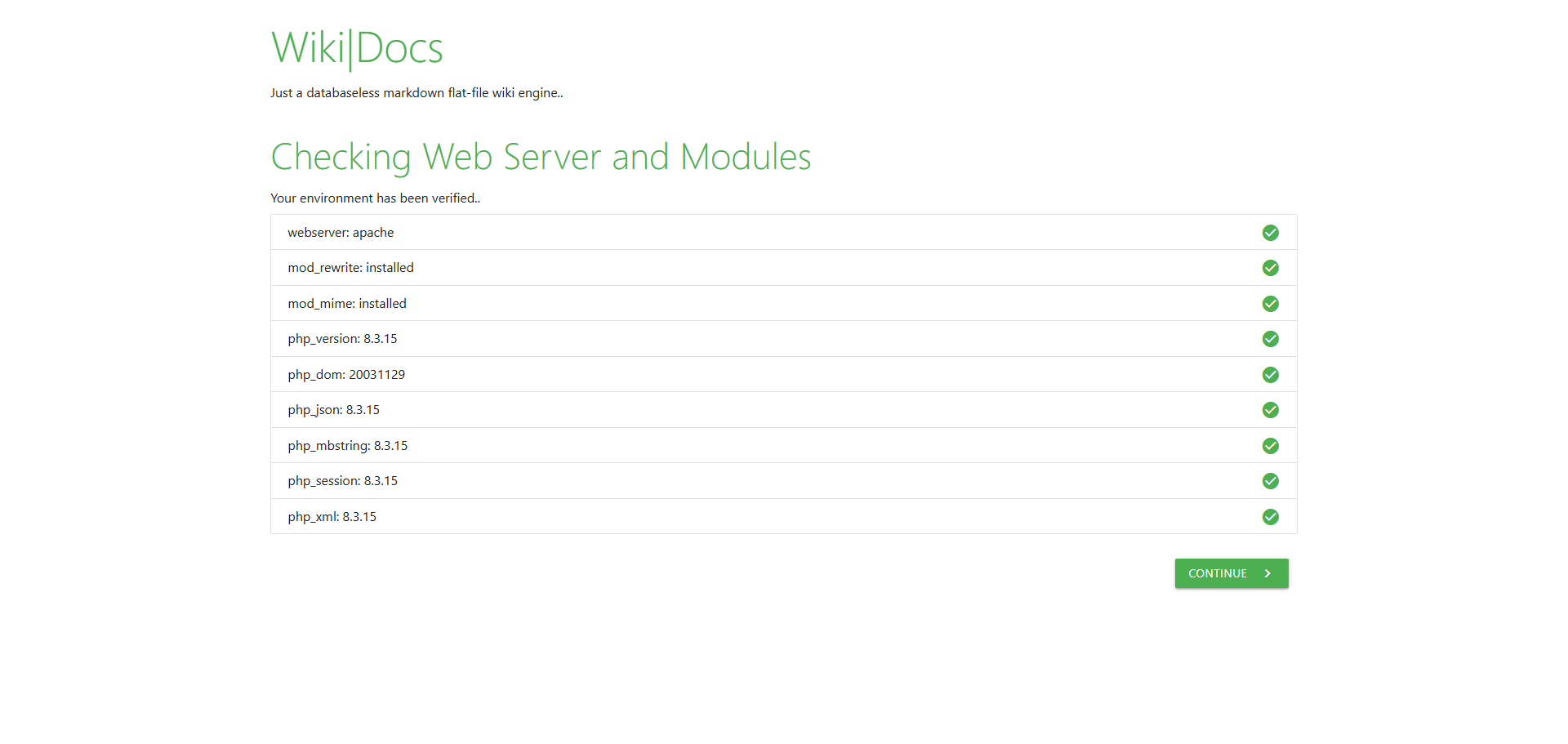The image size is (1568, 744).
Task: Click the php_json green checkmark icon
Action: tap(1271, 410)
